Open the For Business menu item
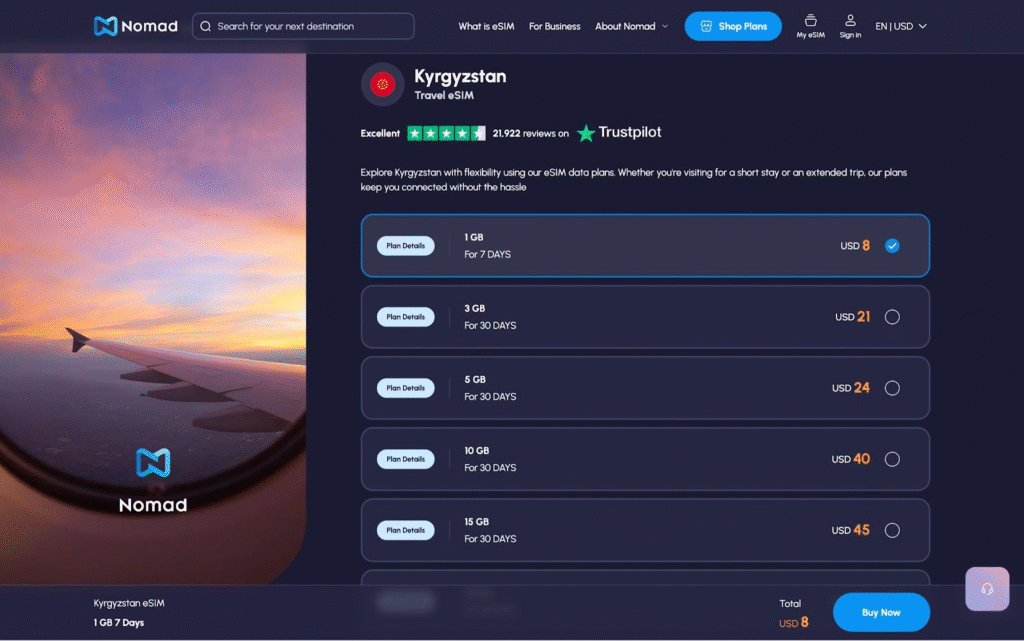 (x=554, y=26)
